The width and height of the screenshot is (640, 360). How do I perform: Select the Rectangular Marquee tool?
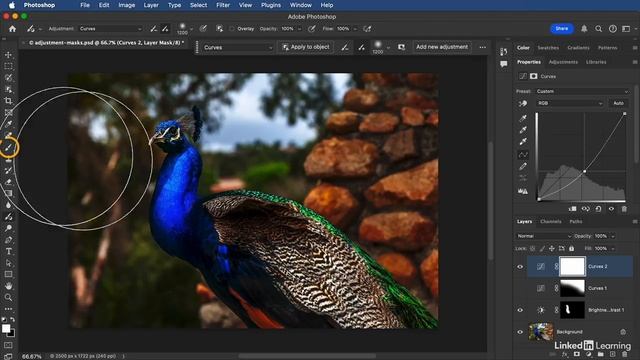[8, 66]
